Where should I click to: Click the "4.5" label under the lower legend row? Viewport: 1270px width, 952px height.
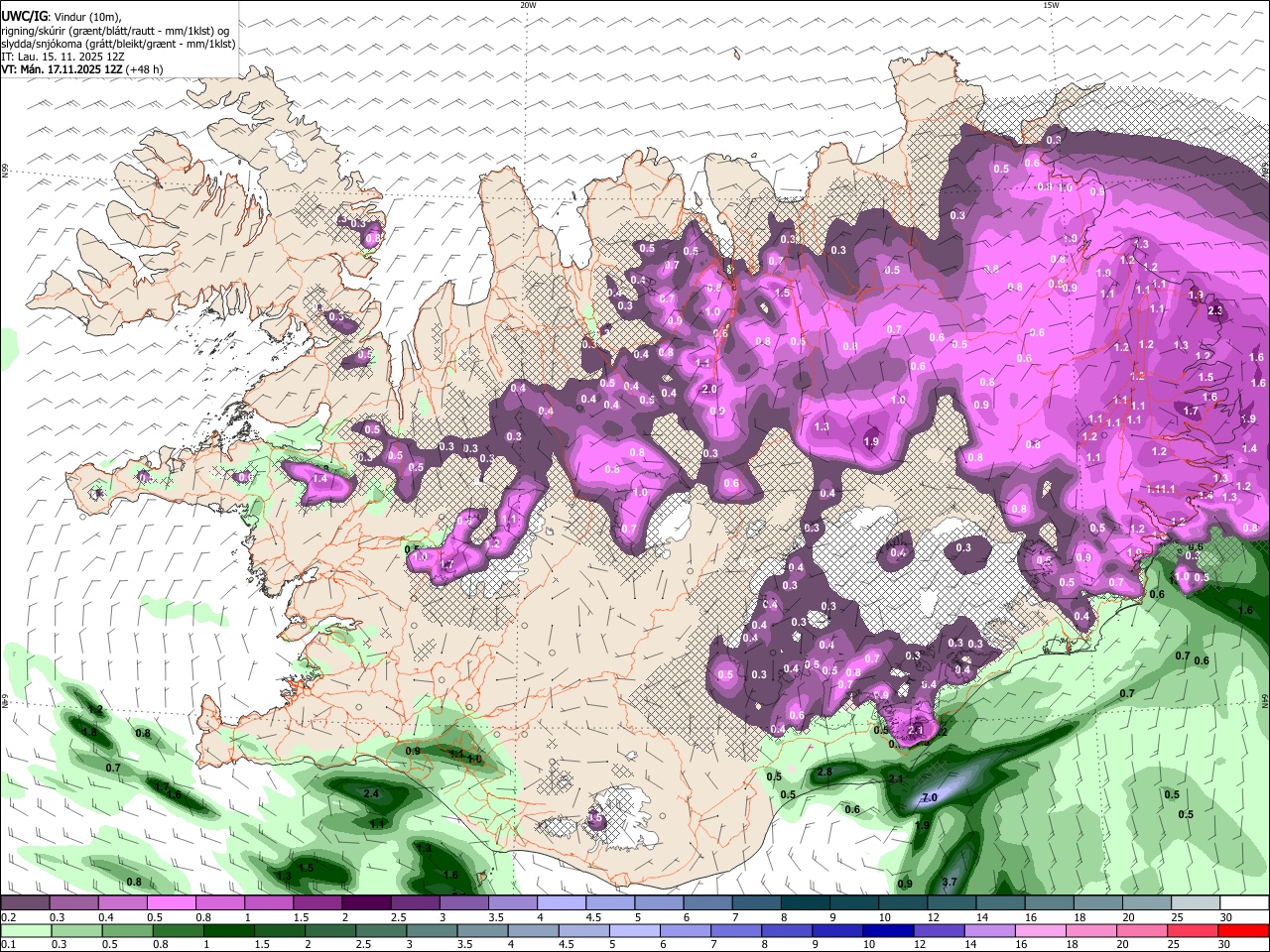(568, 945)
